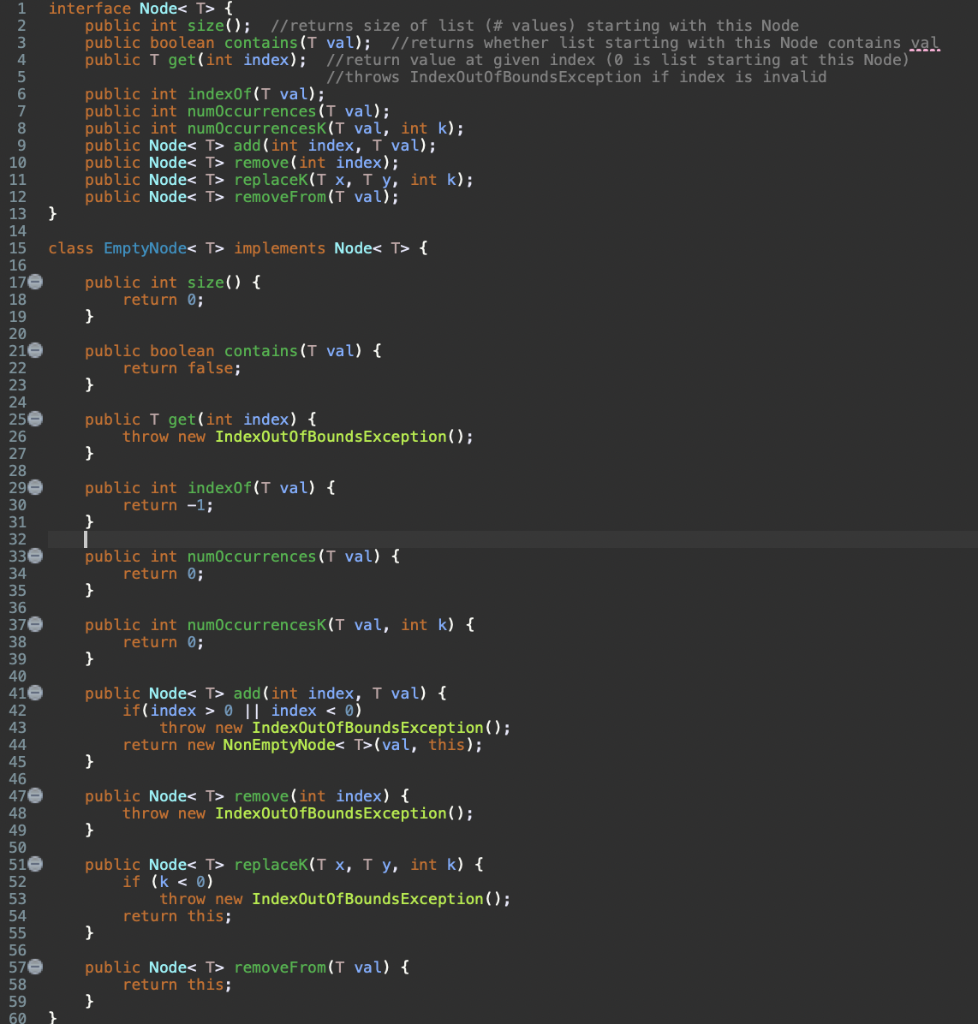Click line number 60 in the gutter
Image resolution: width=978 pixels, height=1024 pixels.
tap(18, 1018)
